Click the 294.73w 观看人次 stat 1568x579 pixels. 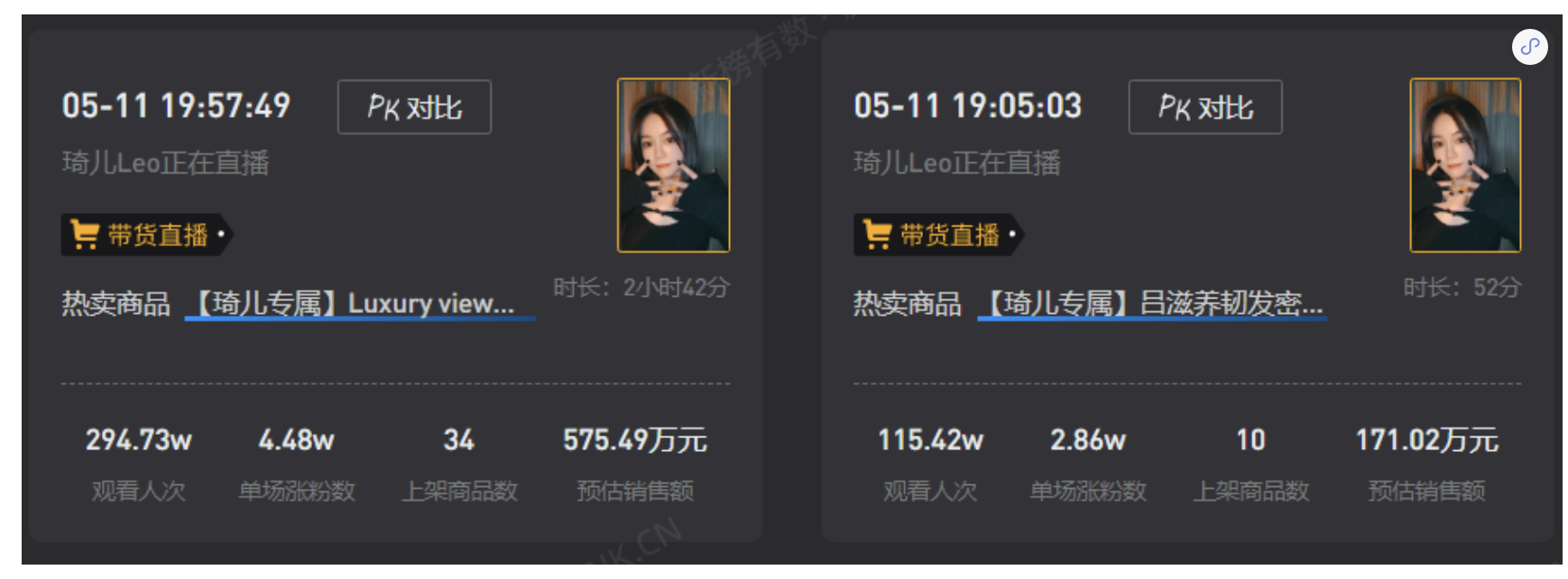pos(138,440)
